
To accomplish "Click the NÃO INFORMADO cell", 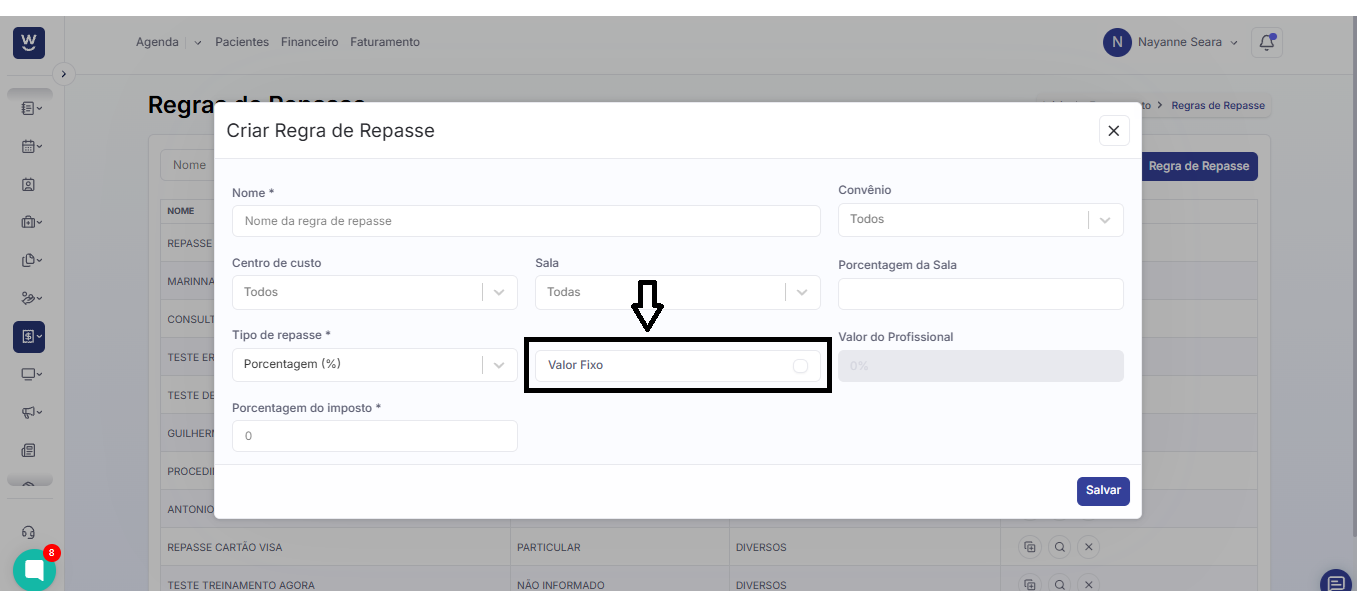I will pos(561,585).
